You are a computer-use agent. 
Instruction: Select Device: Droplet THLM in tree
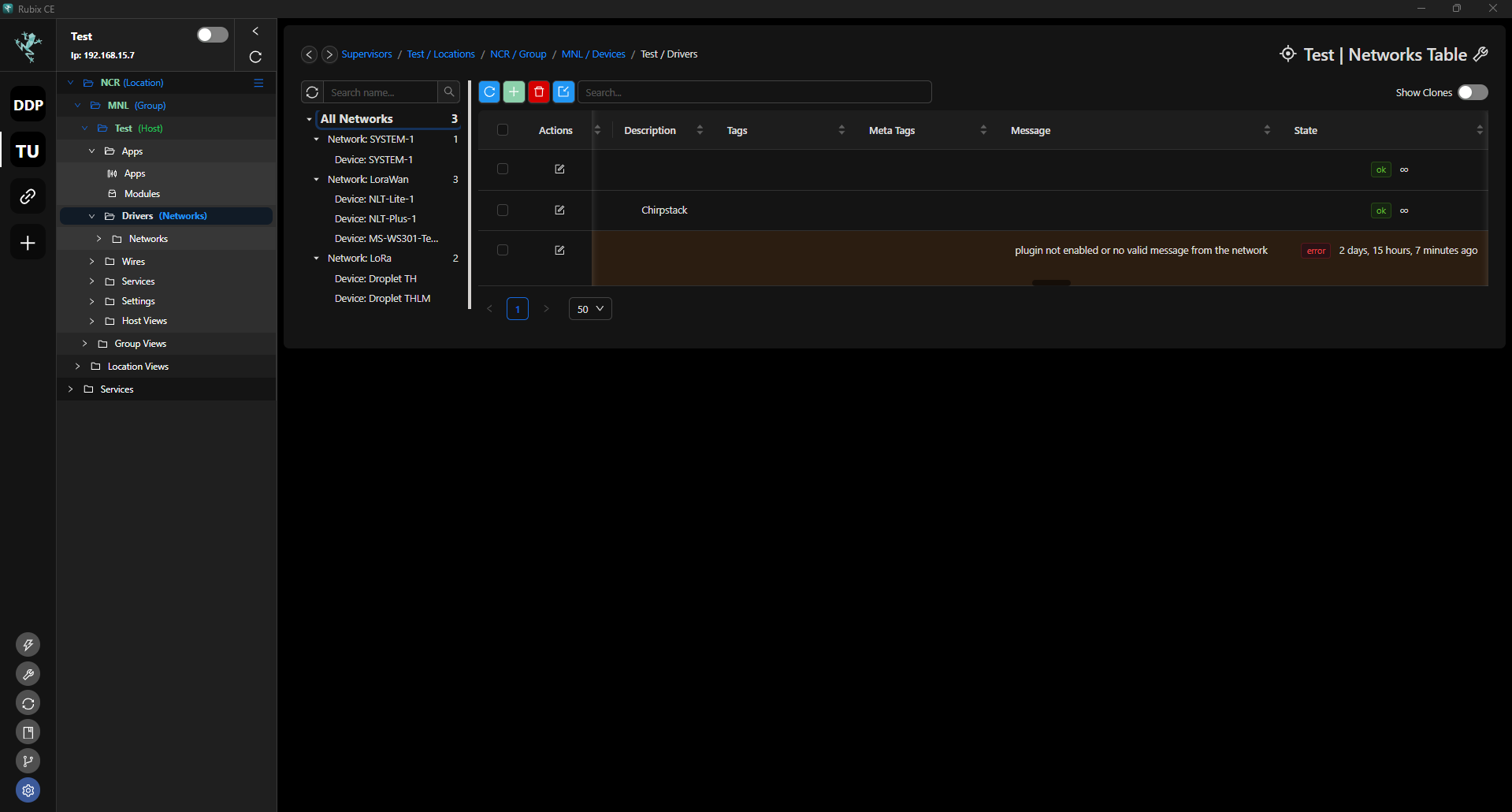coord(382,299)
